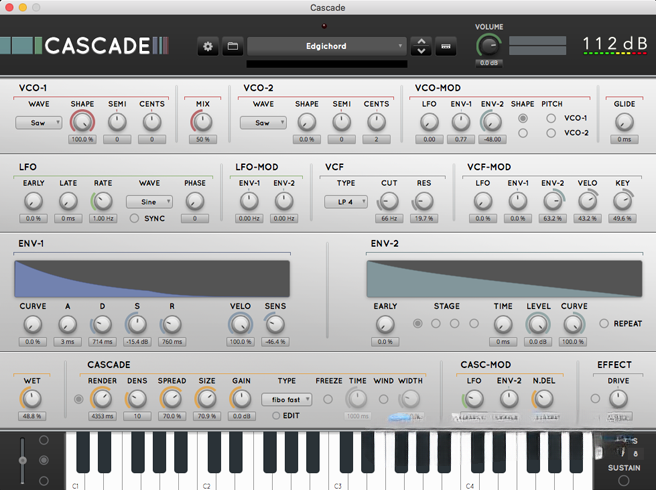Open the Edgichord preset dropdown

326,46
